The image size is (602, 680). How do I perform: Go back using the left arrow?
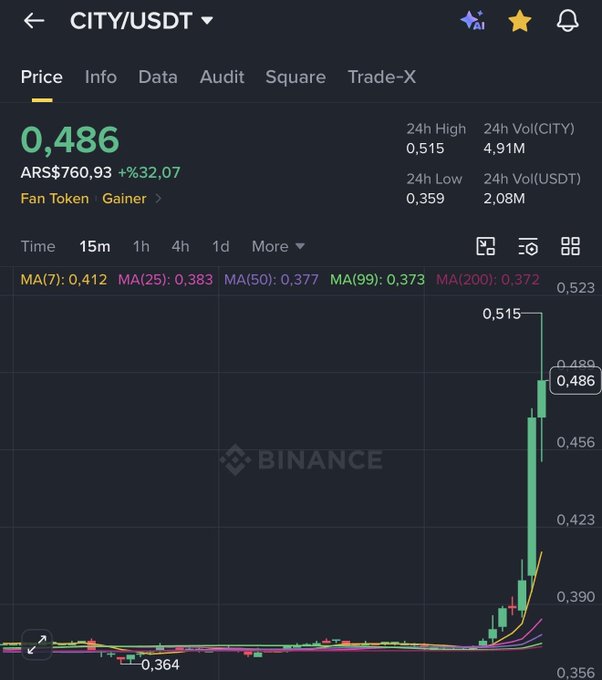pos(34,20)
